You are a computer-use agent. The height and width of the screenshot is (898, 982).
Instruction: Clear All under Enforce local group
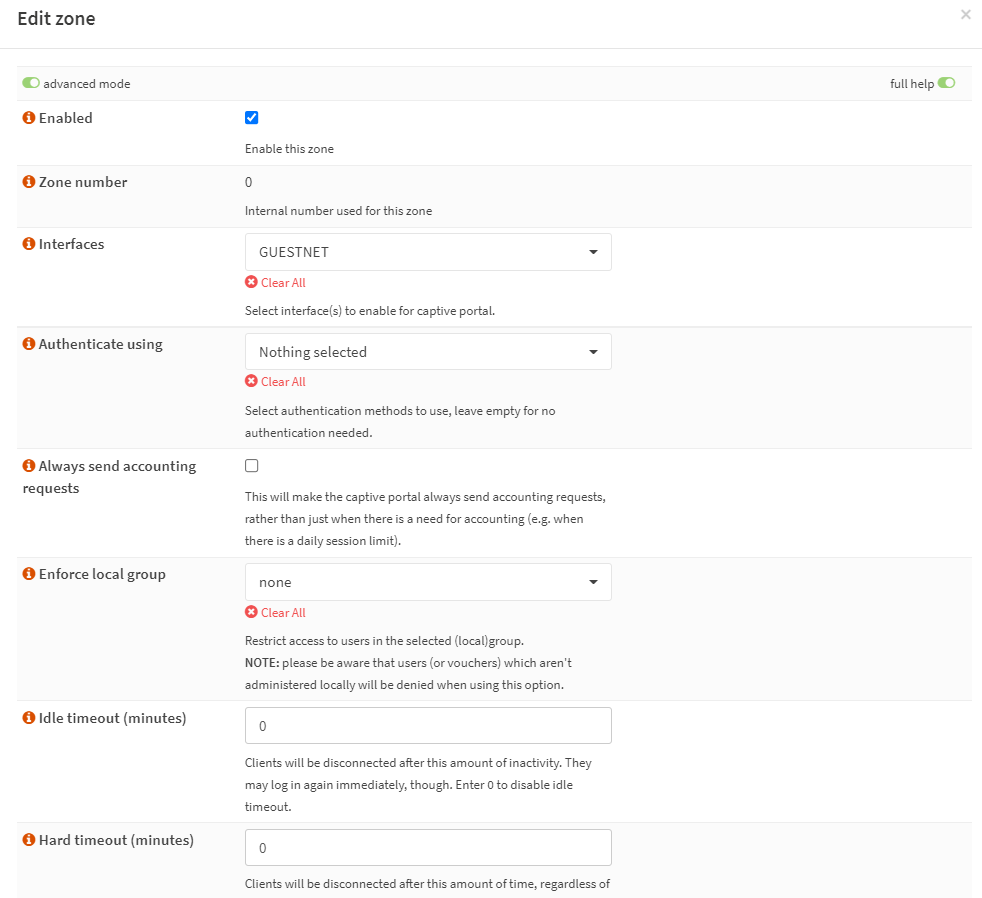(276, 613)
